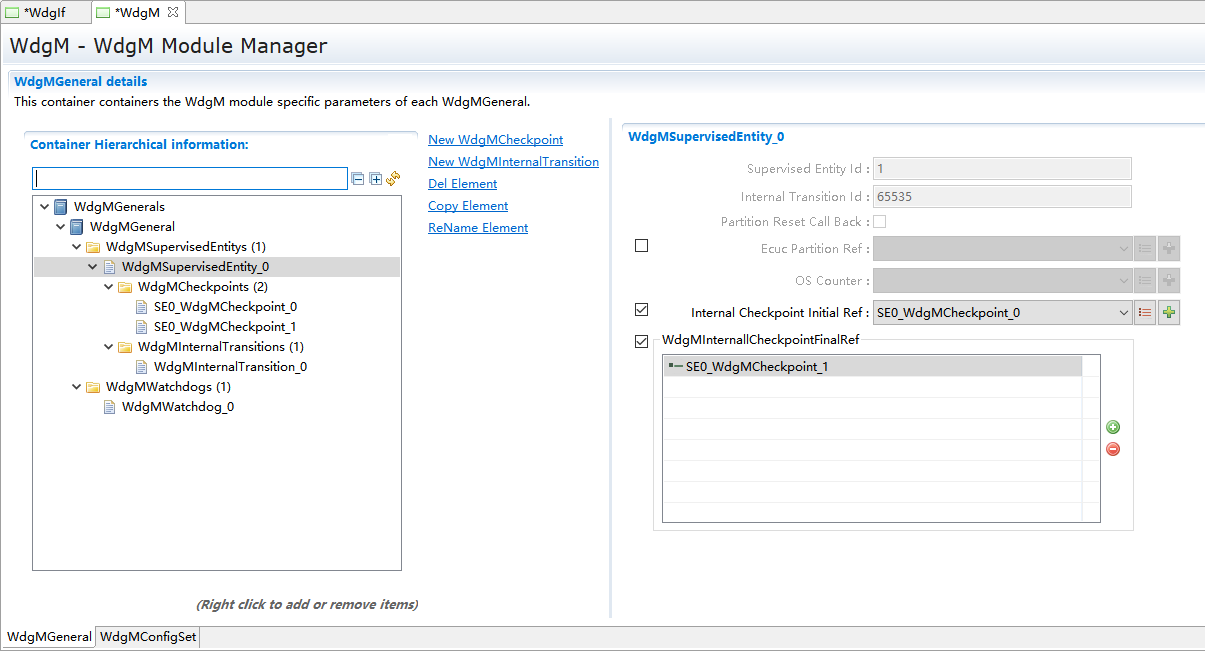Click the refresh tree icon
The height and width of the screenshot is (651, 1205).
[393, 179]
